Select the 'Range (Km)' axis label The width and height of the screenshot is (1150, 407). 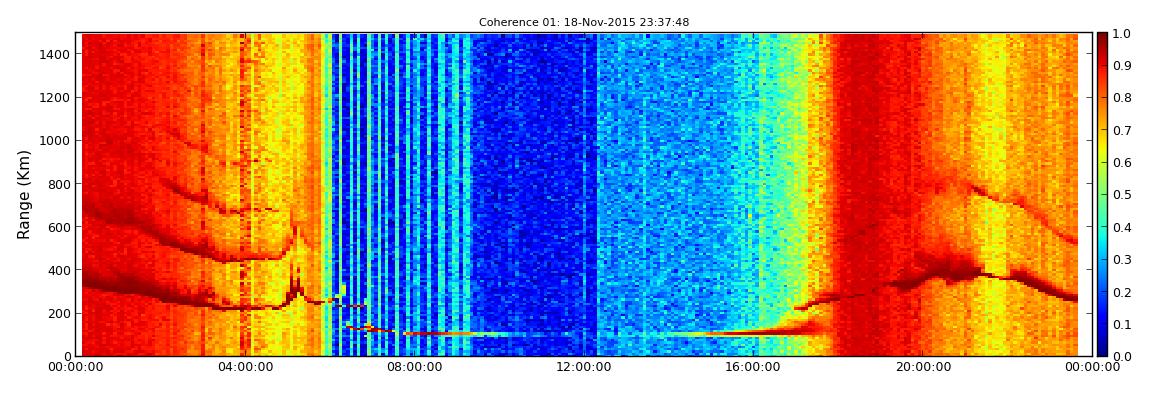(23, 196)
